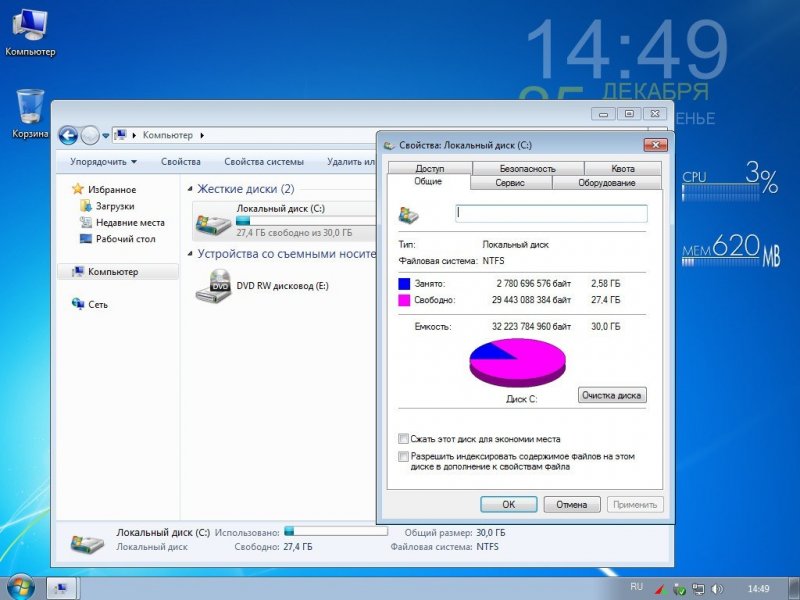Click the Отмена button
This screenshot has height=600, width=800.
[x=572, y=505]
